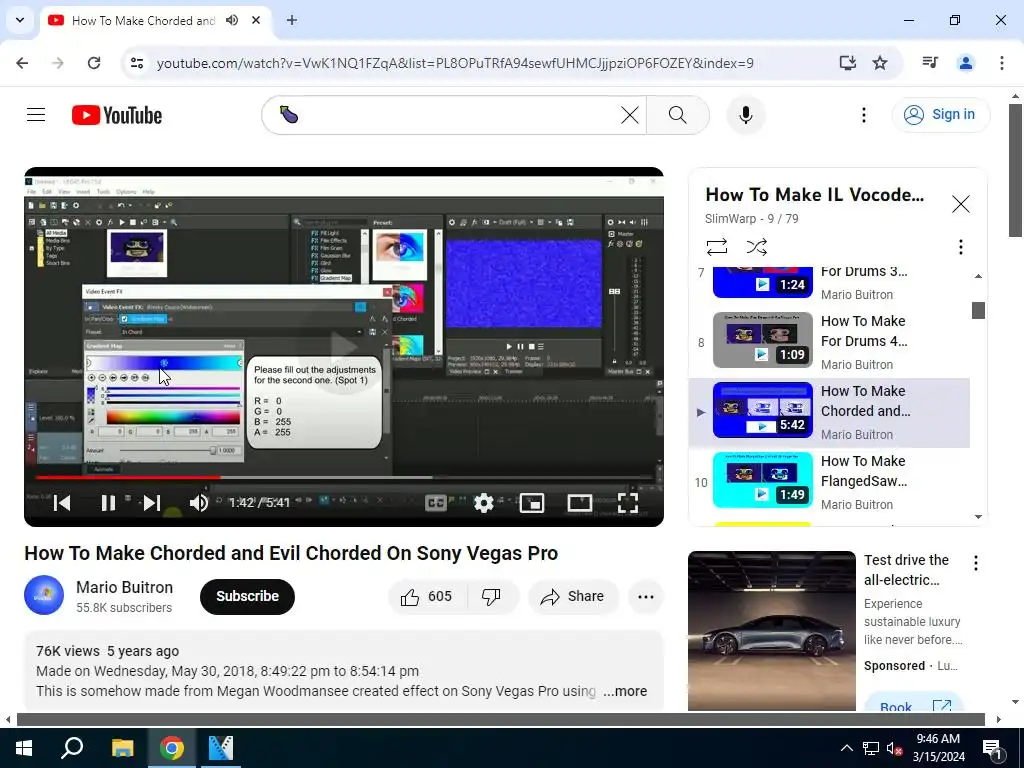Switch to theater mode

579,502
